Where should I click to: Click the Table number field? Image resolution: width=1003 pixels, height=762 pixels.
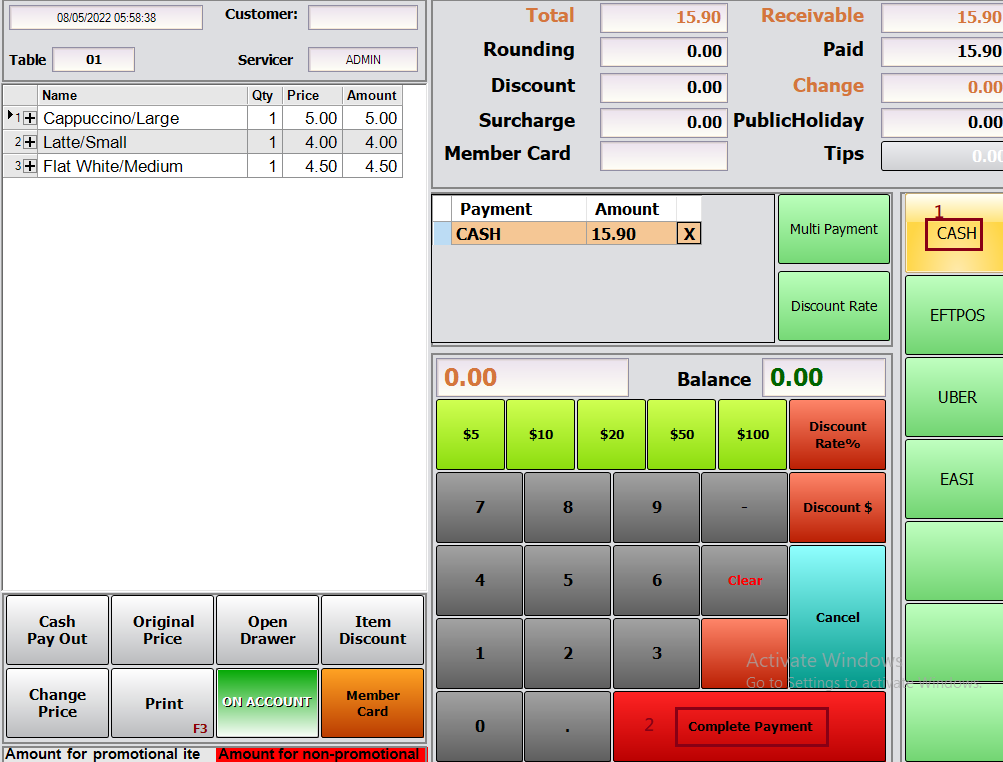93,60
